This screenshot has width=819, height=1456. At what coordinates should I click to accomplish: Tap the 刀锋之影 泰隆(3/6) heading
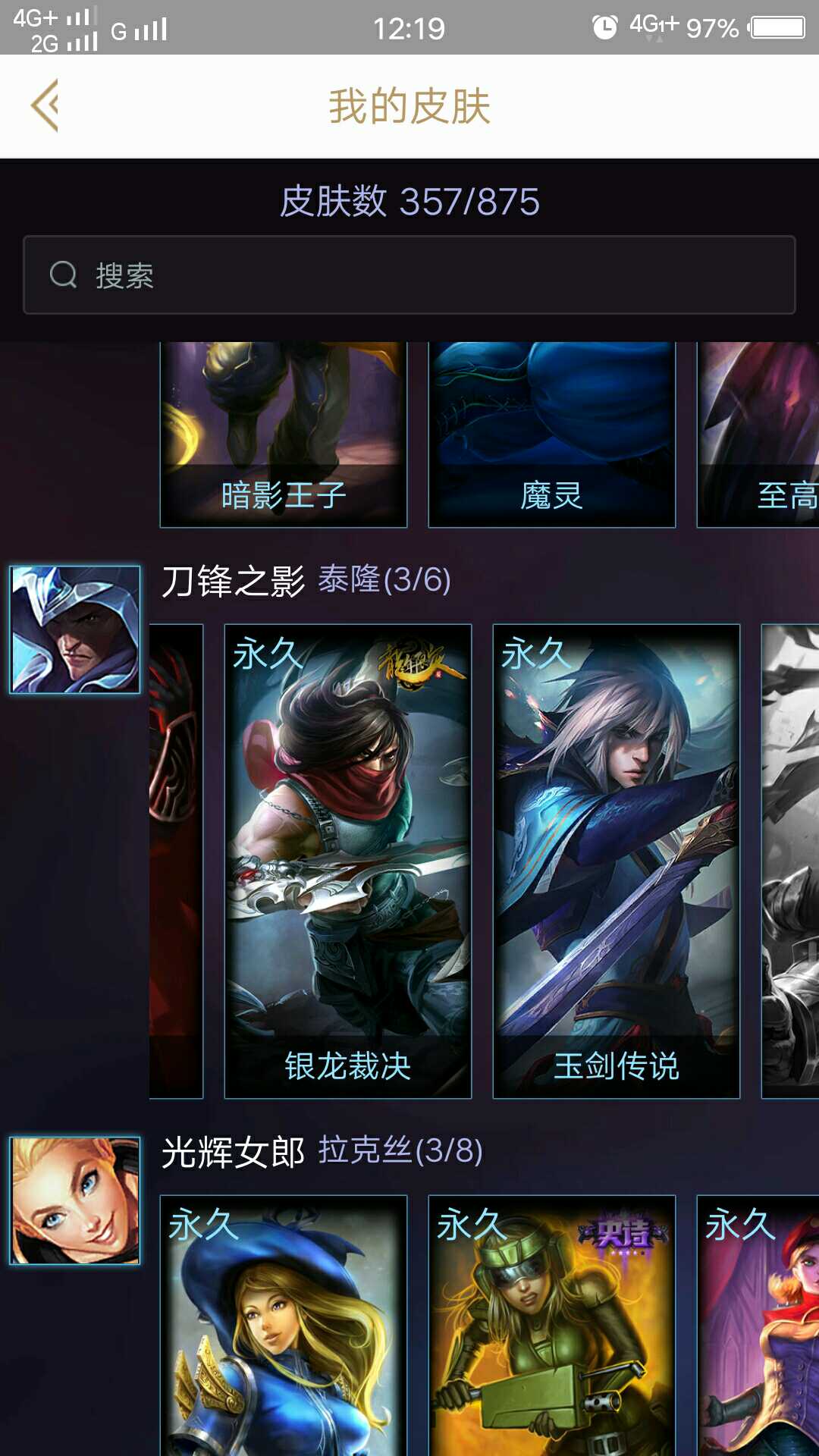306,581
